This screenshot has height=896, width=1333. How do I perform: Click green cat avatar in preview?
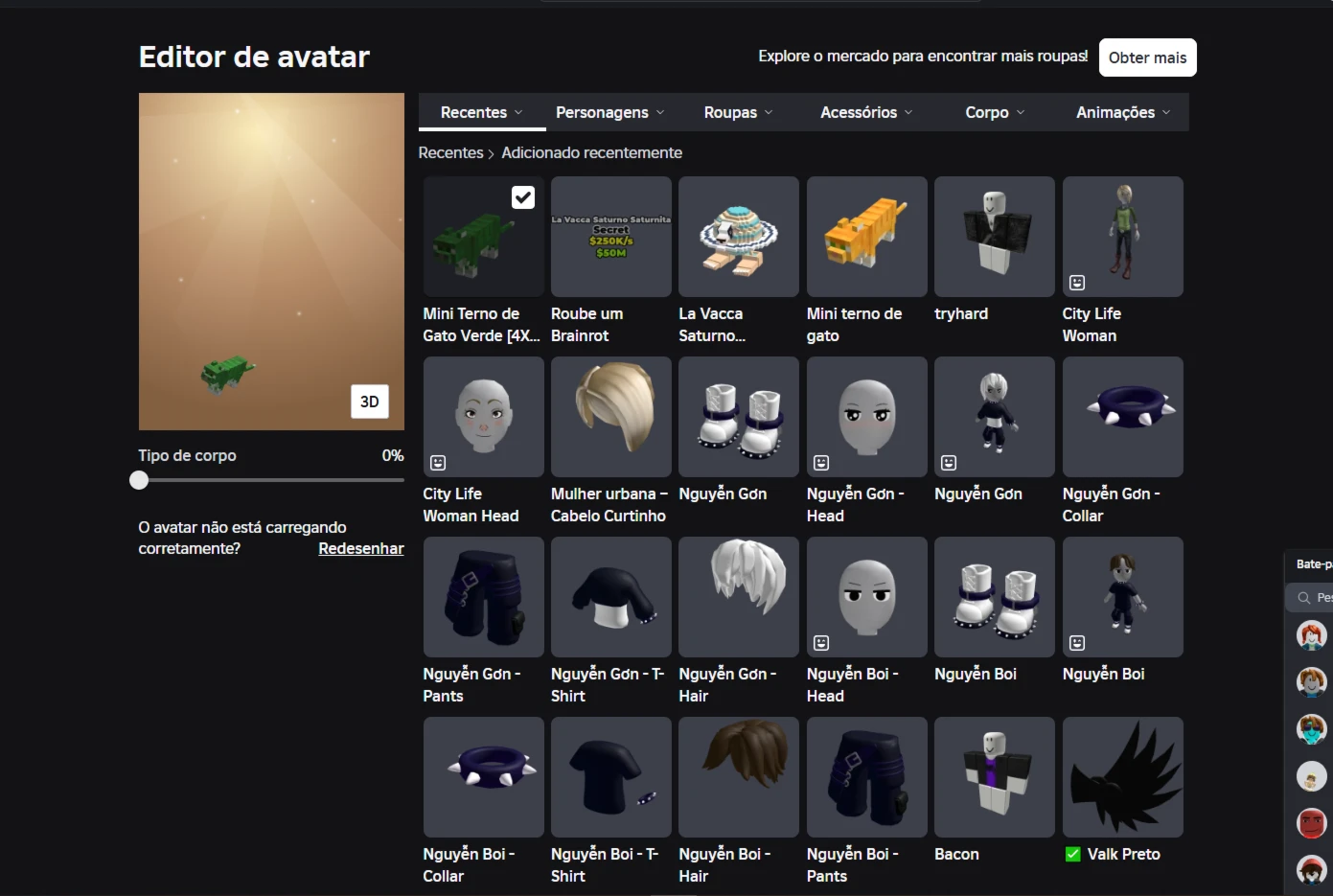coord(227,373)
